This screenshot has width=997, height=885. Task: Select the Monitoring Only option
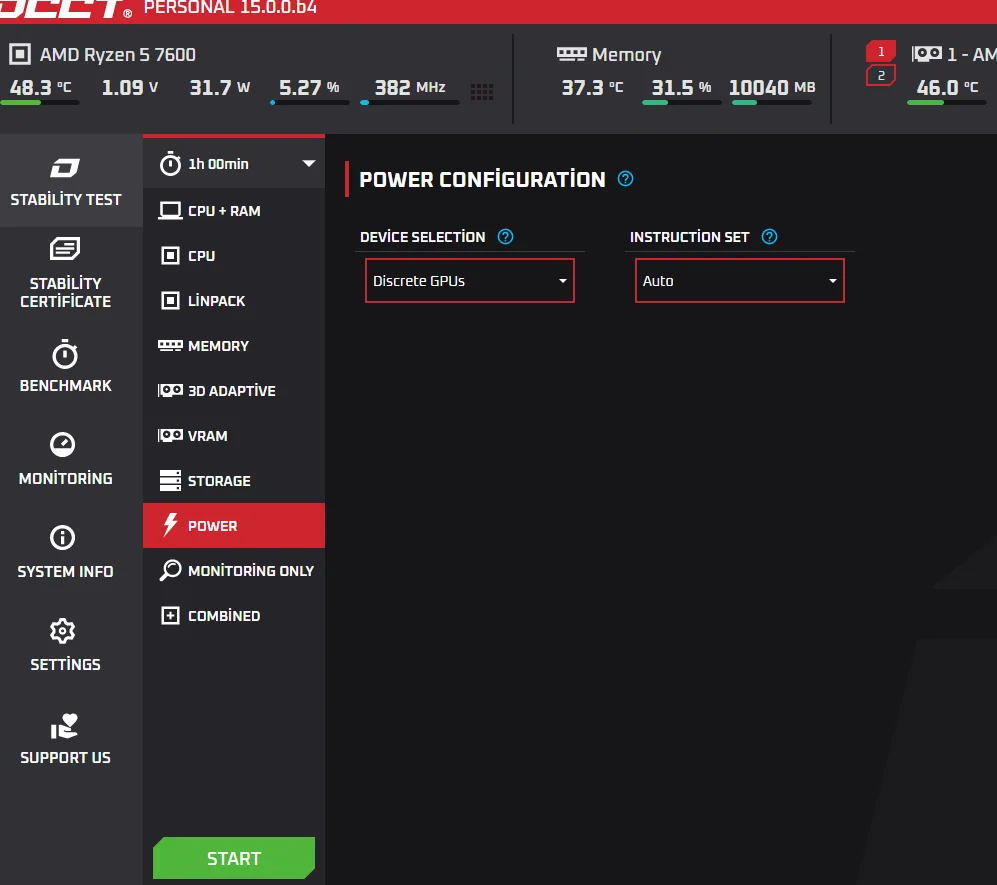[x=234, y=570]
